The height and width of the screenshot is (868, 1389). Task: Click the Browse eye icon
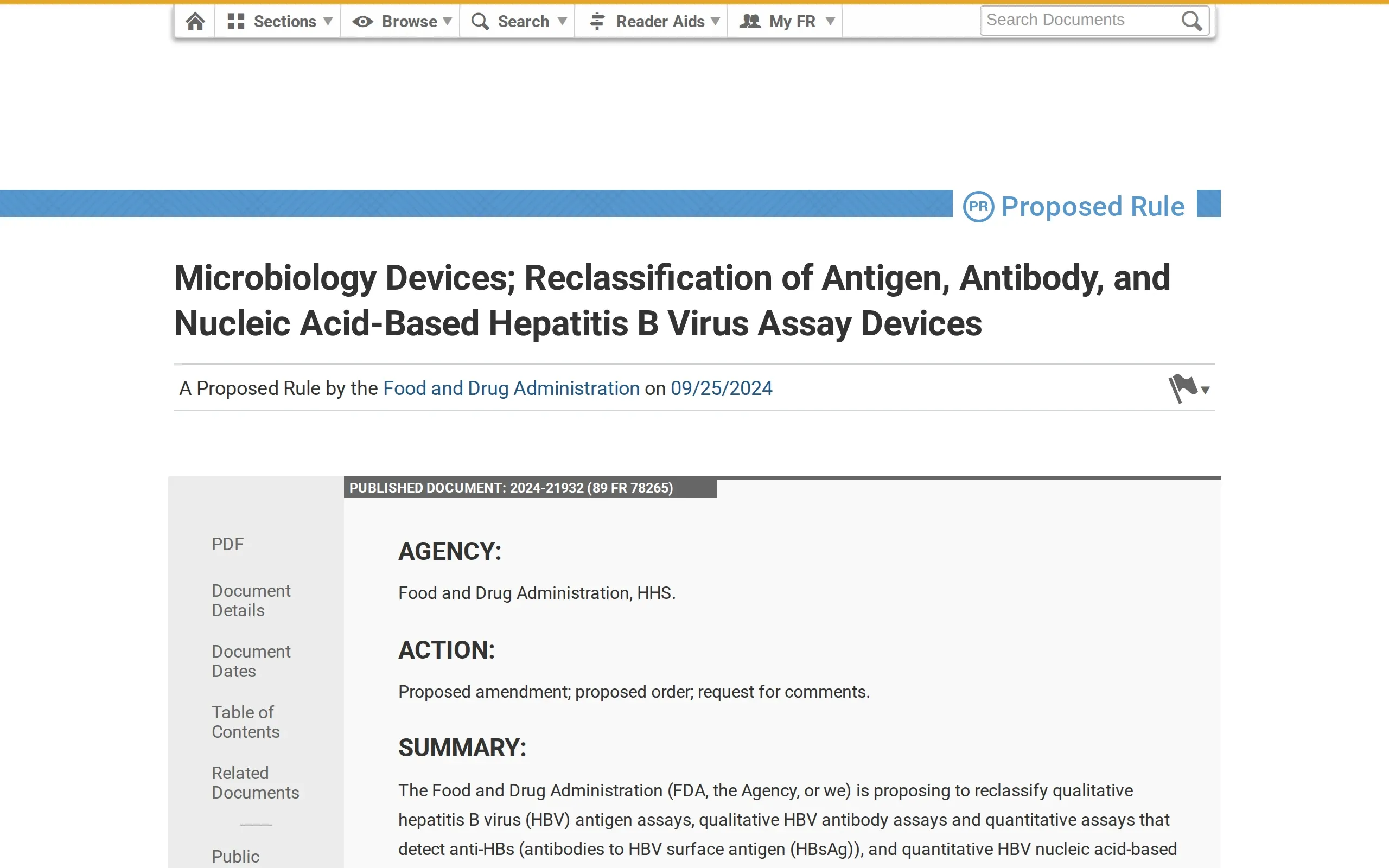click(x=363, y=22)
